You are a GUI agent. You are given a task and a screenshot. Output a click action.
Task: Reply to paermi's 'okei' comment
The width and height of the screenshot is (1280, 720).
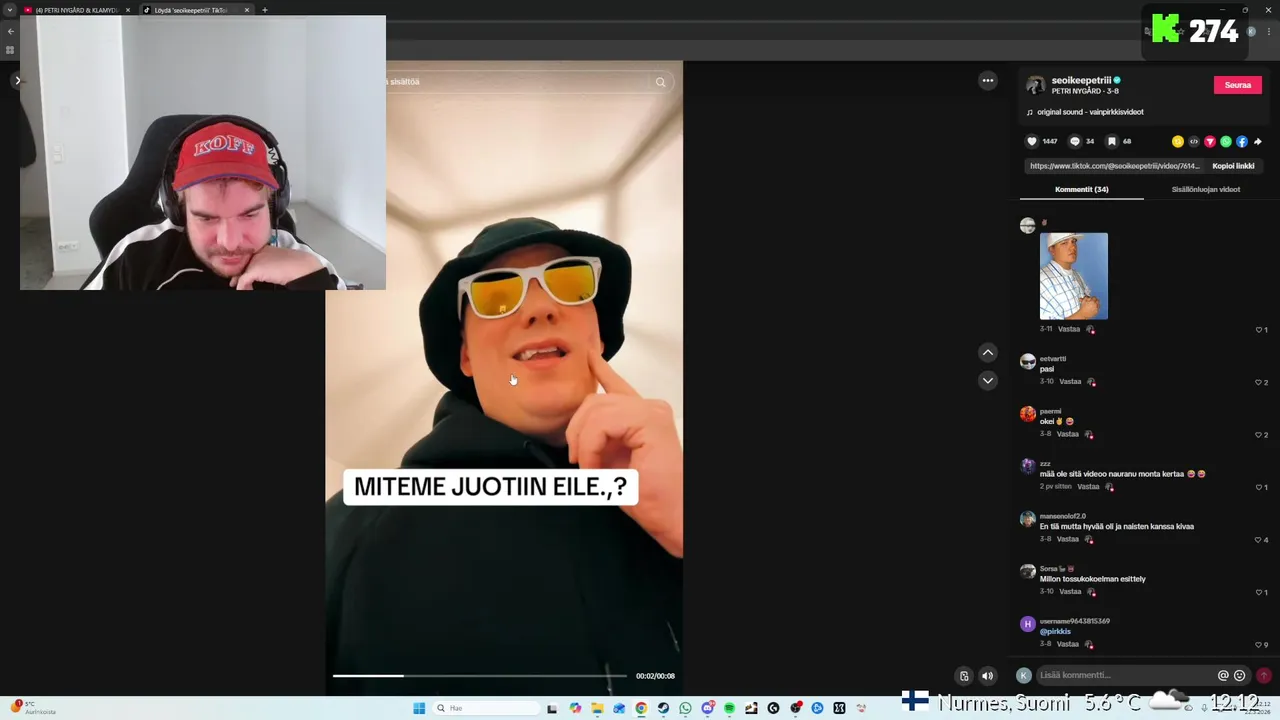point(1068,434)
